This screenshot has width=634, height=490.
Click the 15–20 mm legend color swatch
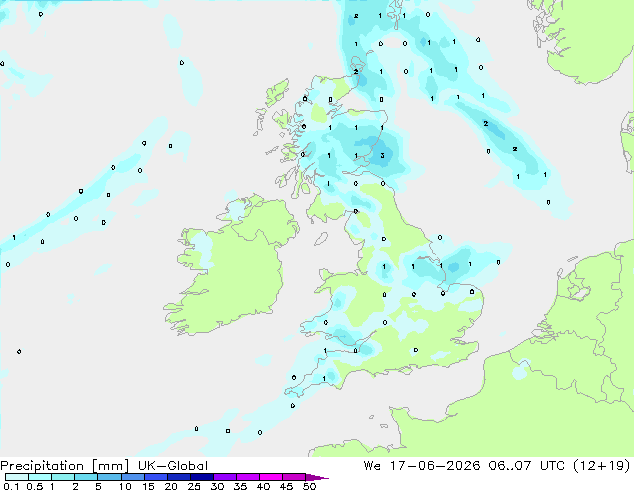point(156,477)
